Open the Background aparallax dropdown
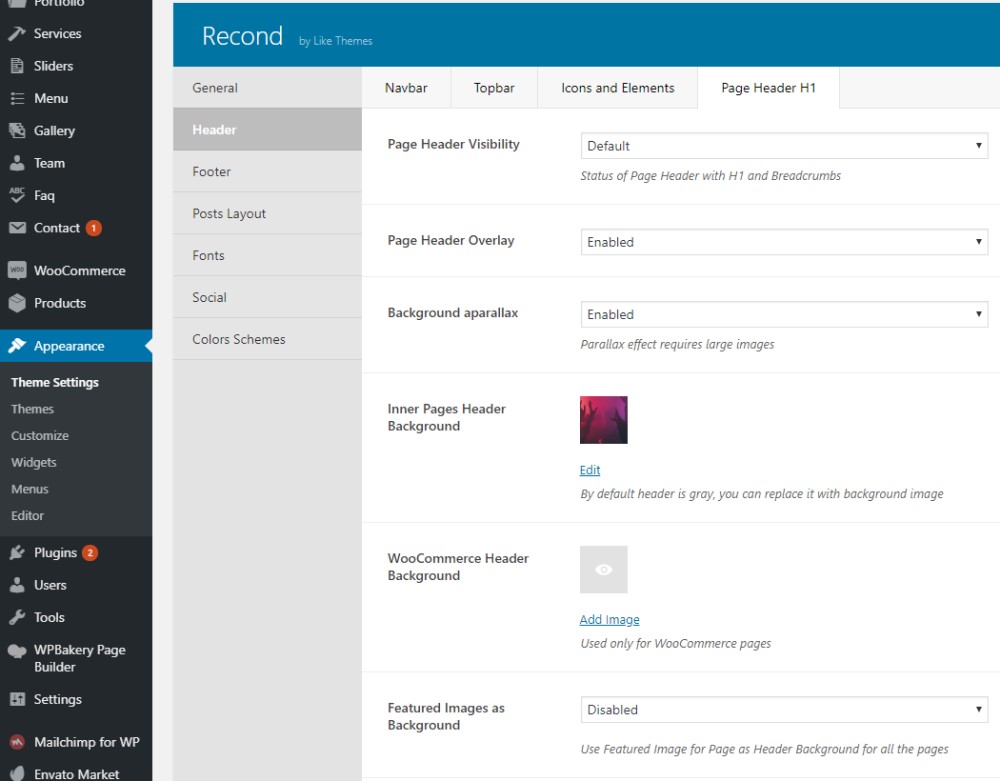This screenshot has height=781, width=1000. 784,314
